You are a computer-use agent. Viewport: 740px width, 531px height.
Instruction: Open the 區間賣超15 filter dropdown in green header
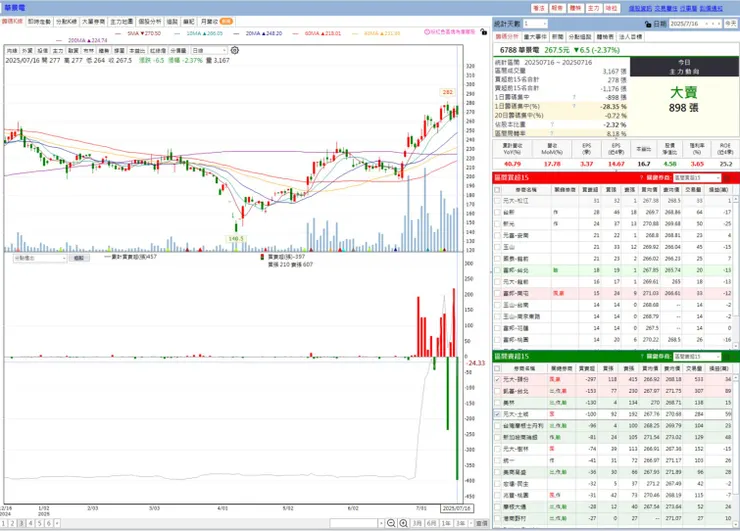click(x=697, y=356)
